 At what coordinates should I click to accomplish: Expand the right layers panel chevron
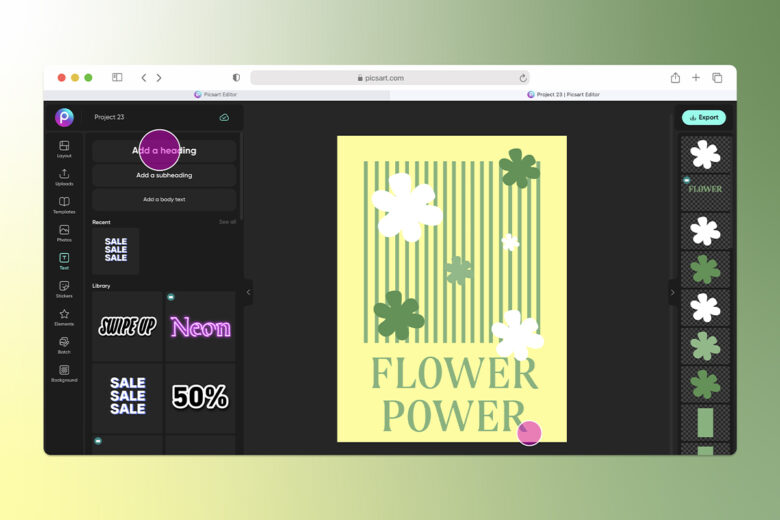click(x=673, y=292)
